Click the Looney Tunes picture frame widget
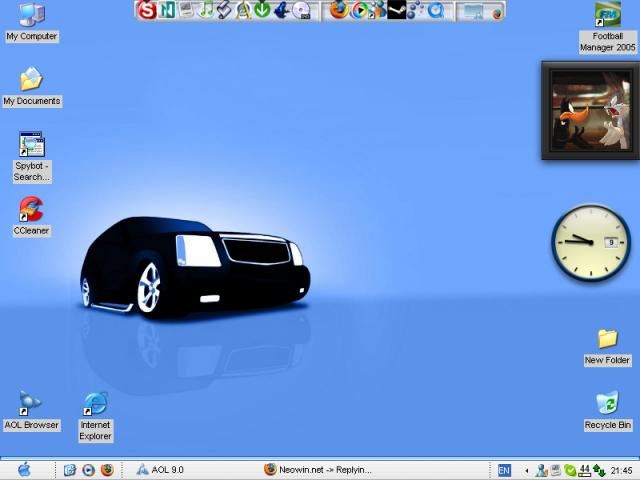This screenshot has height=480, width=640. click(590, 110)
